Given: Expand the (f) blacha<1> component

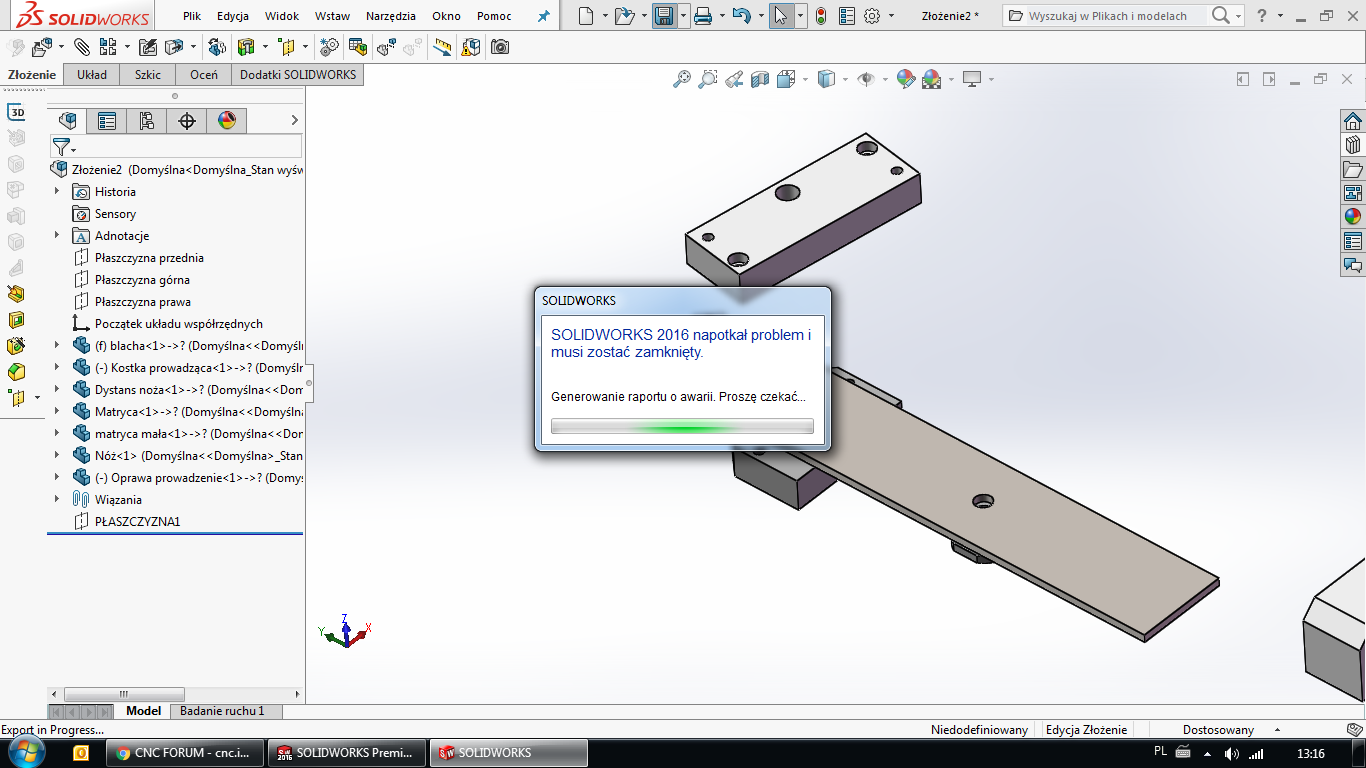Looking at the screenshot, I should coord(57,345).
